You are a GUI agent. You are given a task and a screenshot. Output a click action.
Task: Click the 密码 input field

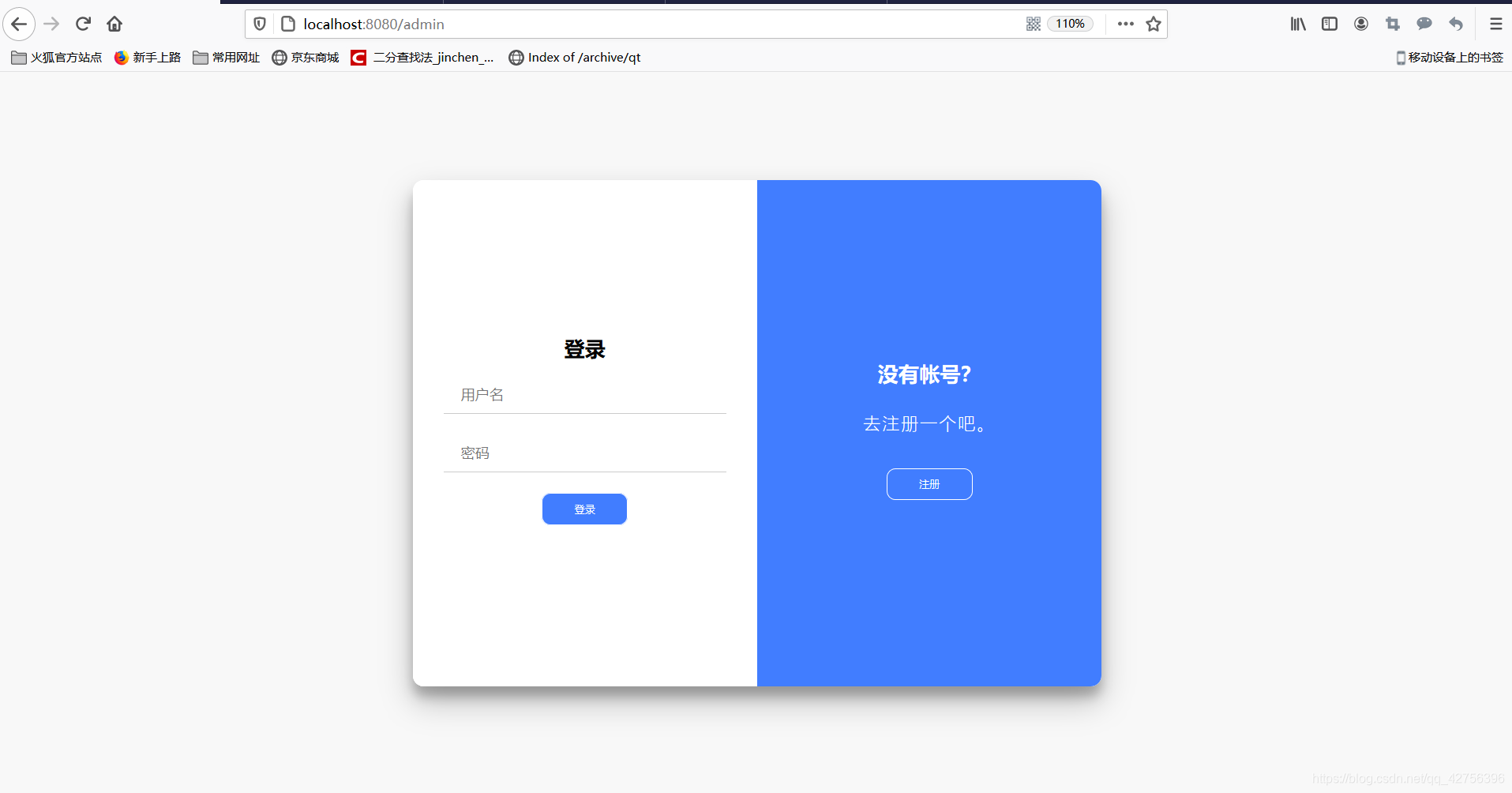click(x=584, y=453)
